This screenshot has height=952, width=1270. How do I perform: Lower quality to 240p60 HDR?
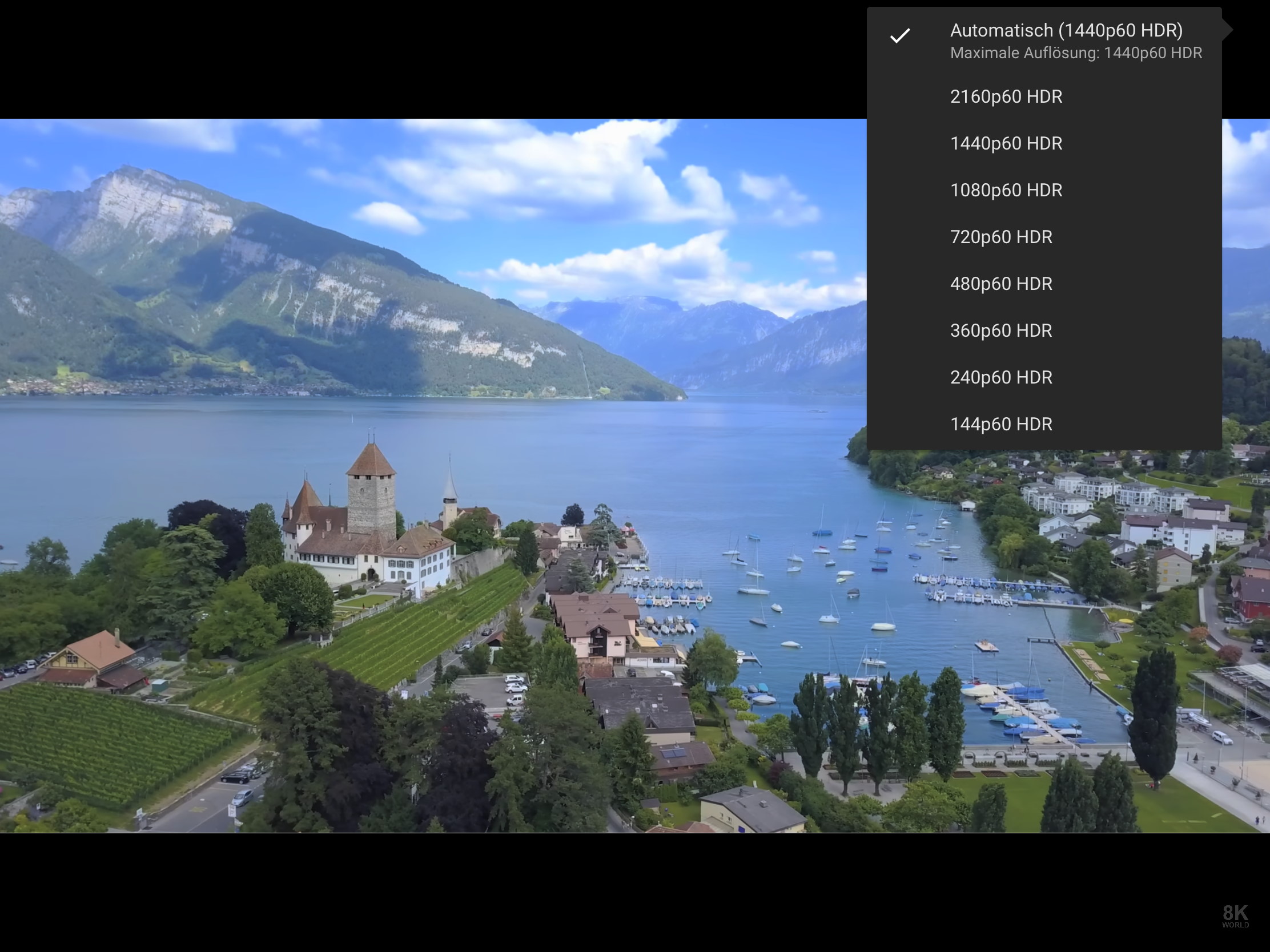(x=1000, y=378)
